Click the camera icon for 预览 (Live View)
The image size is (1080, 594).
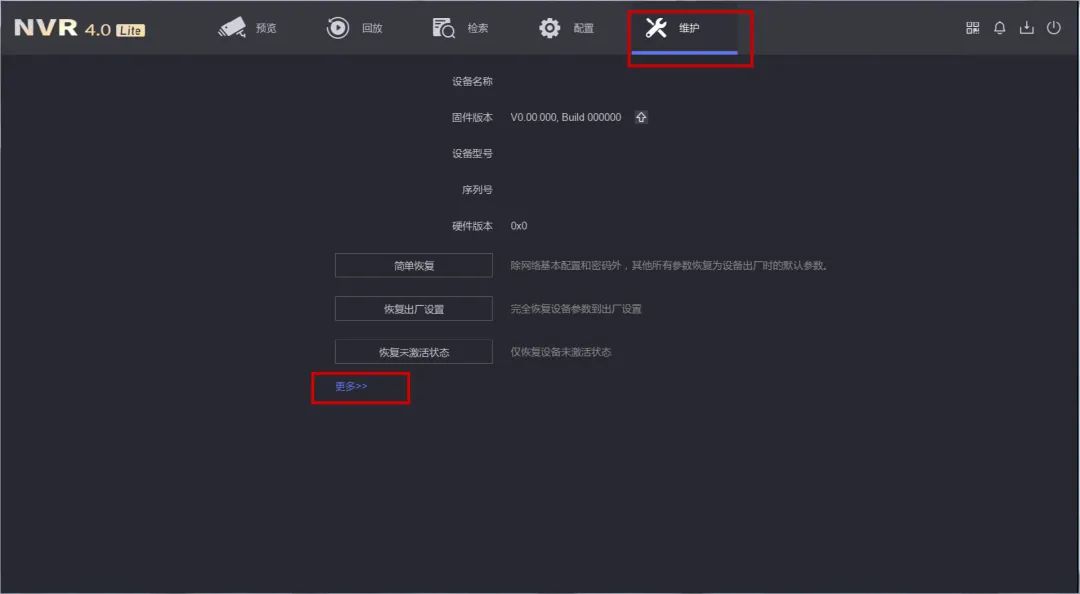pyautogui.click(x=232, y=28)
